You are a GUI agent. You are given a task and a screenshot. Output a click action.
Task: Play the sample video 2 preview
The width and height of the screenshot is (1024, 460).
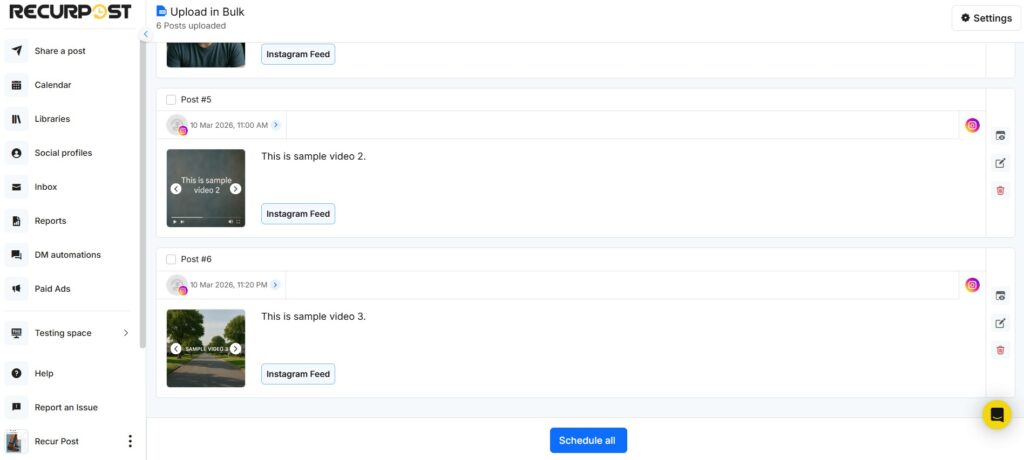click(174, 222)
